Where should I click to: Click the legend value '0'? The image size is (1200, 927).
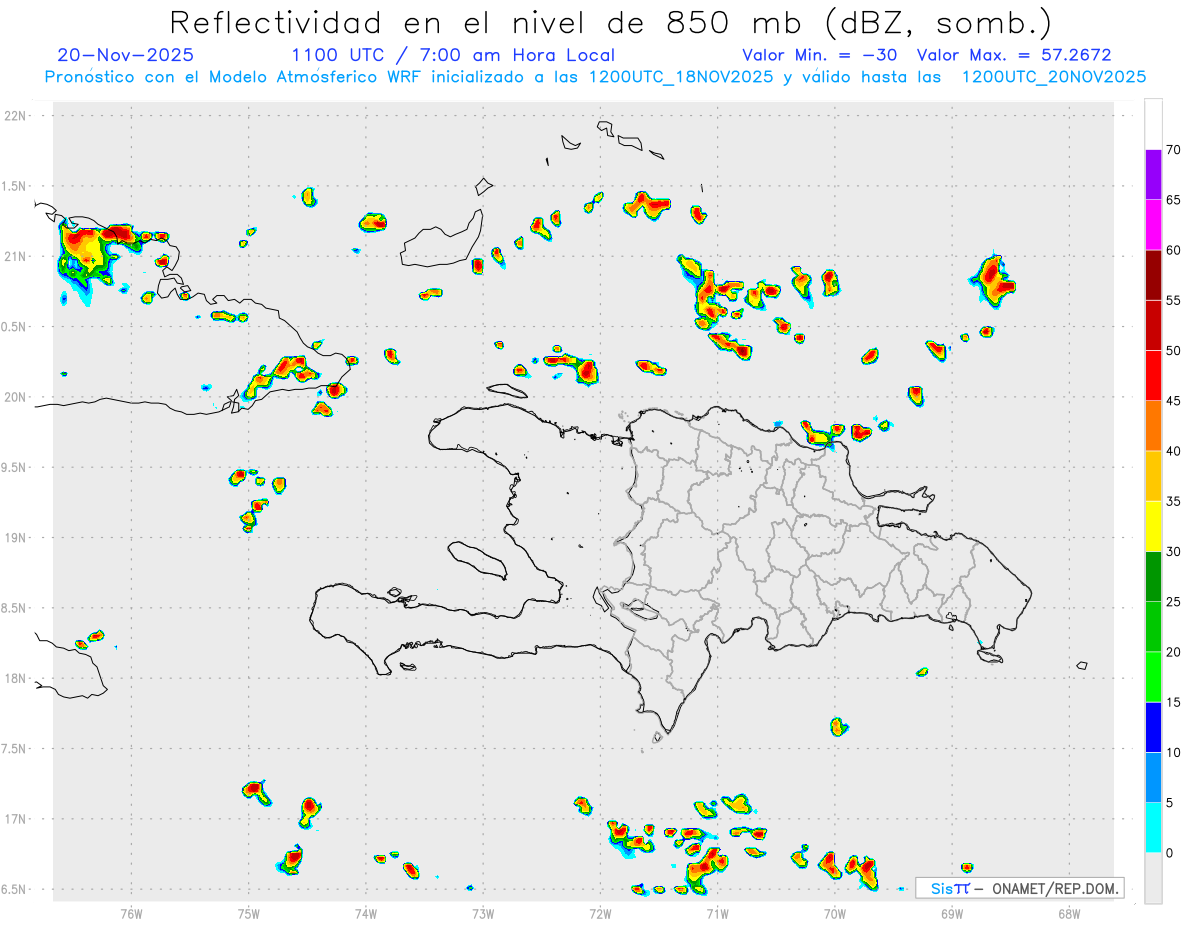click(x=1169, y=853)
